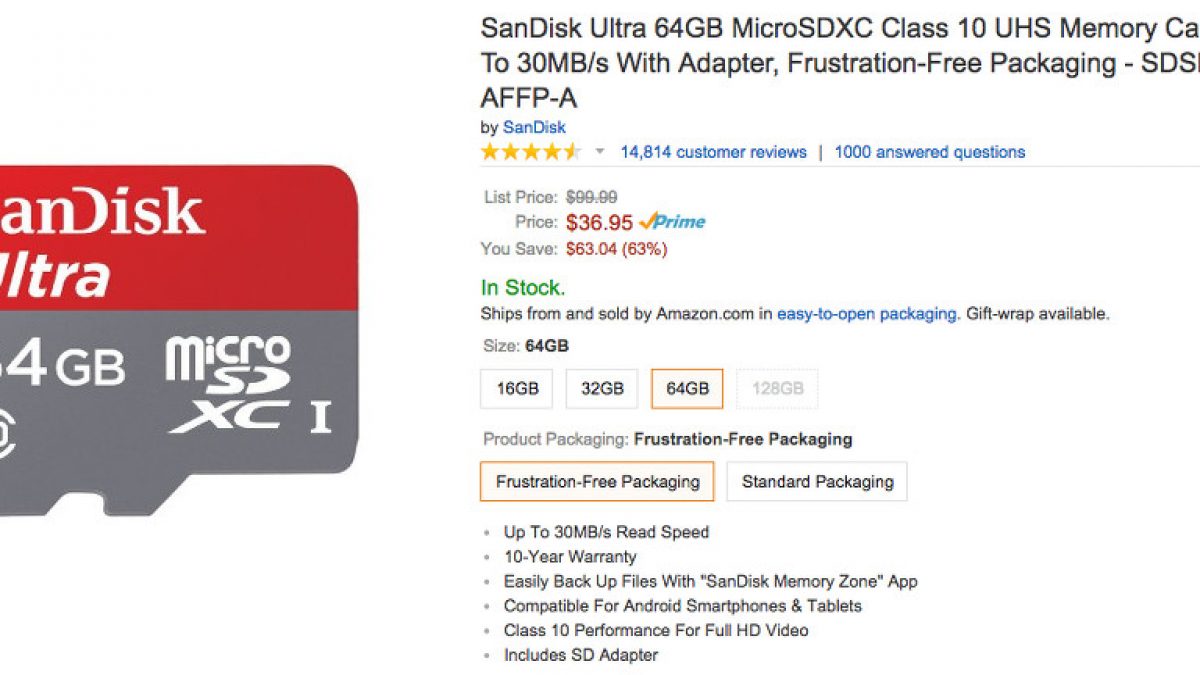Click the $36.95 price
The image size is (1200, 675).
pos(599,222)
